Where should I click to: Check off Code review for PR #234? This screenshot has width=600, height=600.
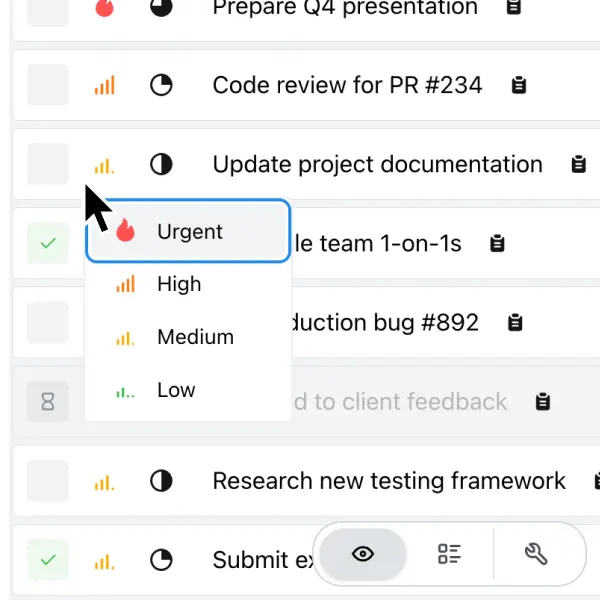click(48, 85)
